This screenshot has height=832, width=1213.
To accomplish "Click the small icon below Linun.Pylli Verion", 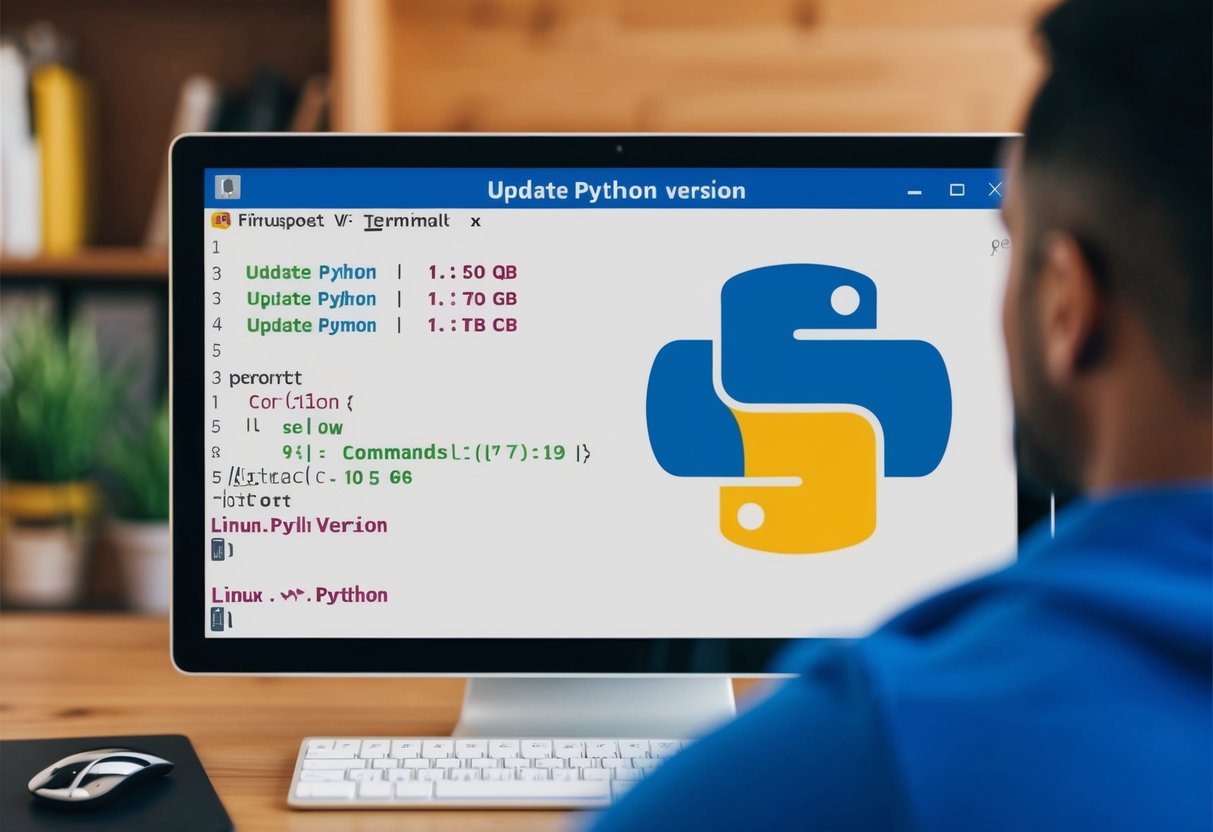I will [218, 548].
